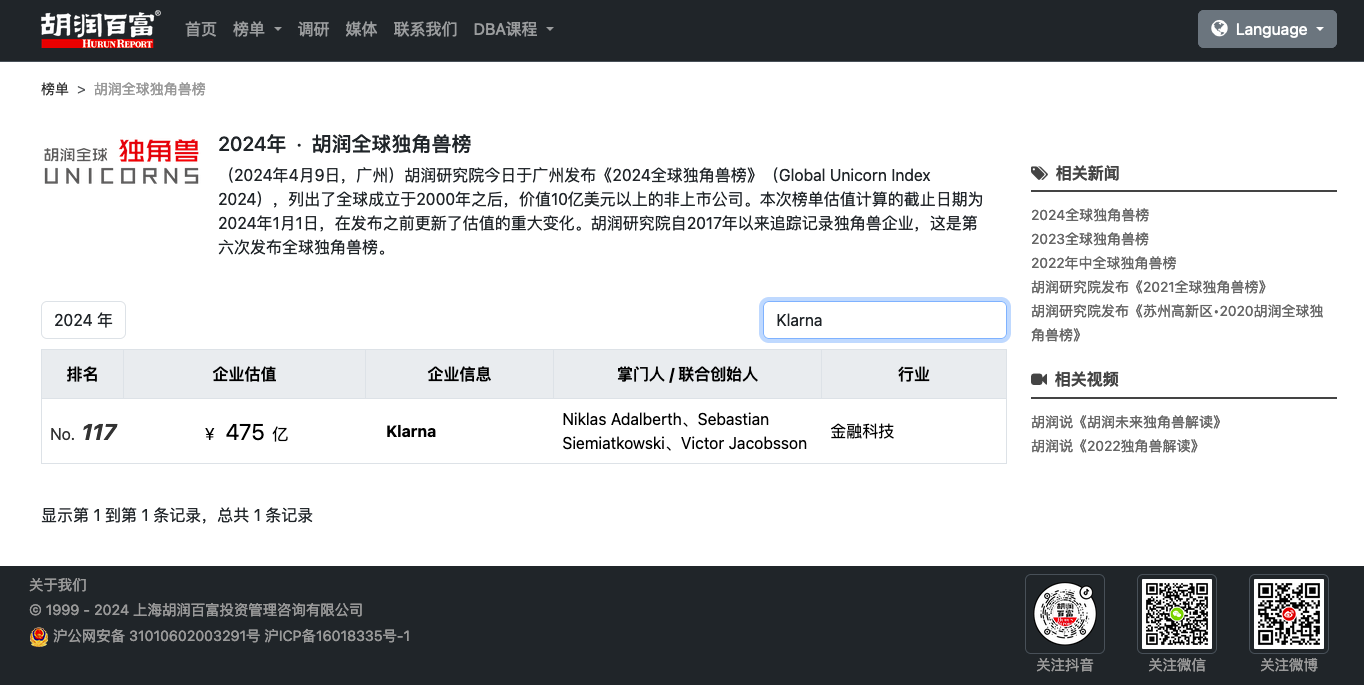Viewport: 1364px width, 685px height.
Task: Open the 2023全球独角兽榜 news link
Action: tap(1090, 239)
